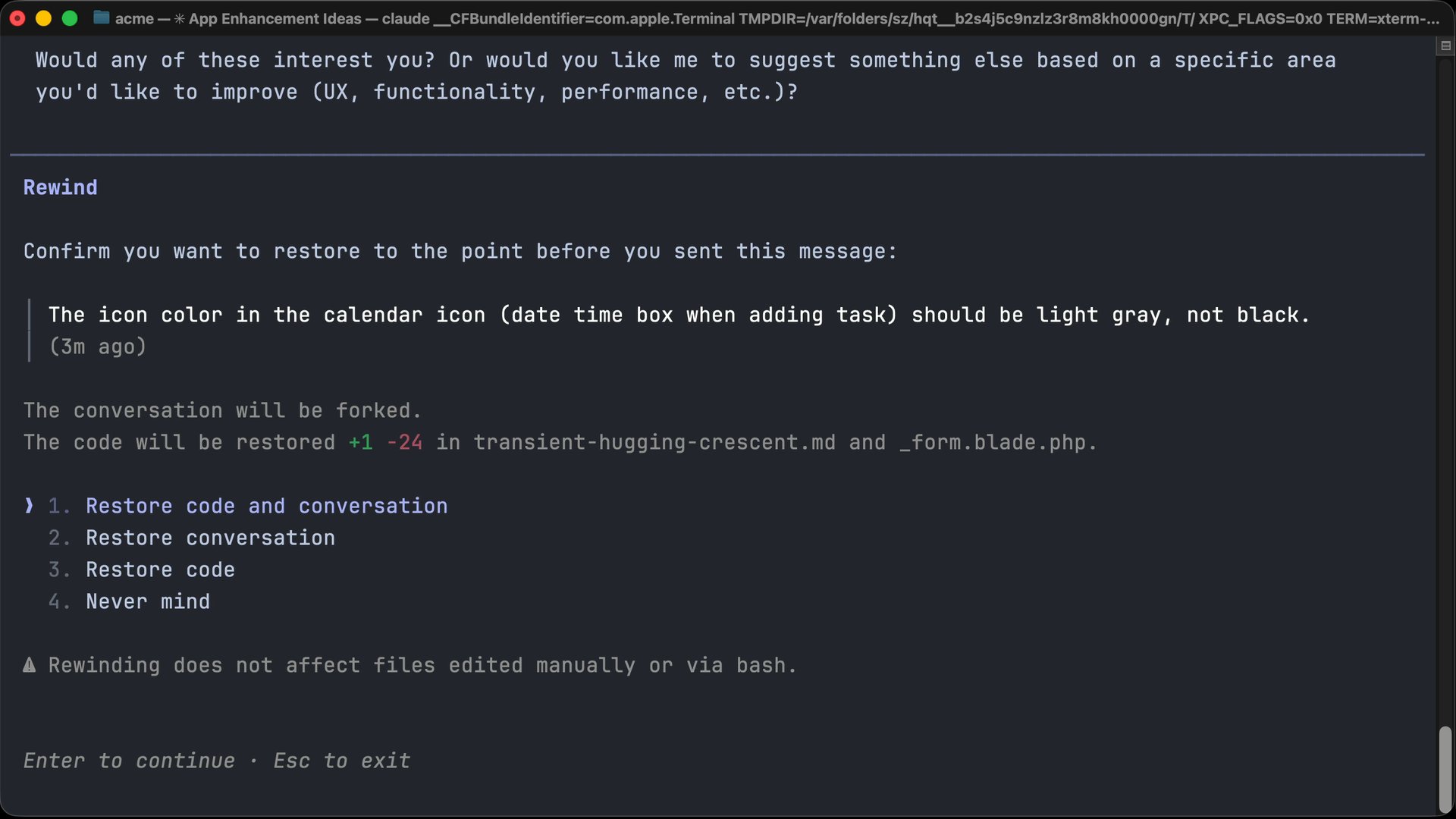Click the "Esc to exit" hint
This screenshot has height=819, width=1456.
[342, 761]
